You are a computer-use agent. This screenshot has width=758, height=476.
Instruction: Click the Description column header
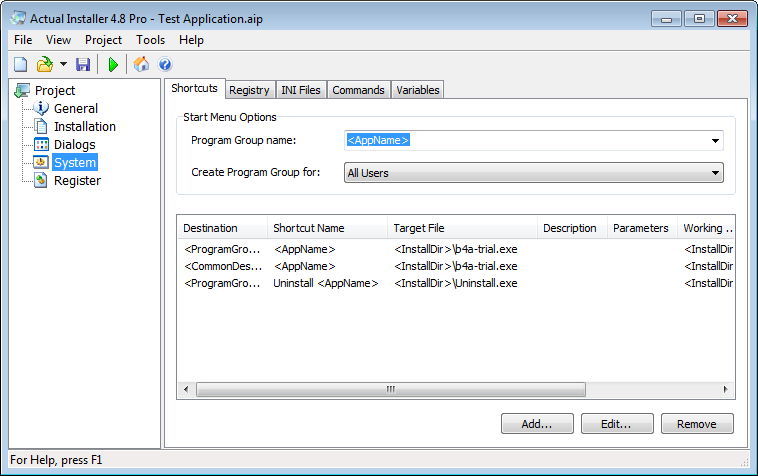pyautogui.click(x=572, y=228)
